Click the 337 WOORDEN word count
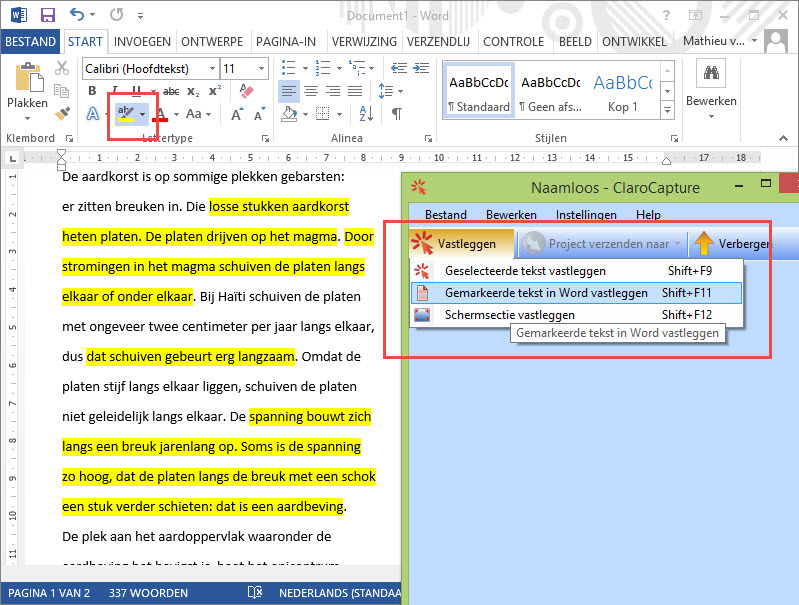This screenshot has height=605, width=799. click(148, 593)
